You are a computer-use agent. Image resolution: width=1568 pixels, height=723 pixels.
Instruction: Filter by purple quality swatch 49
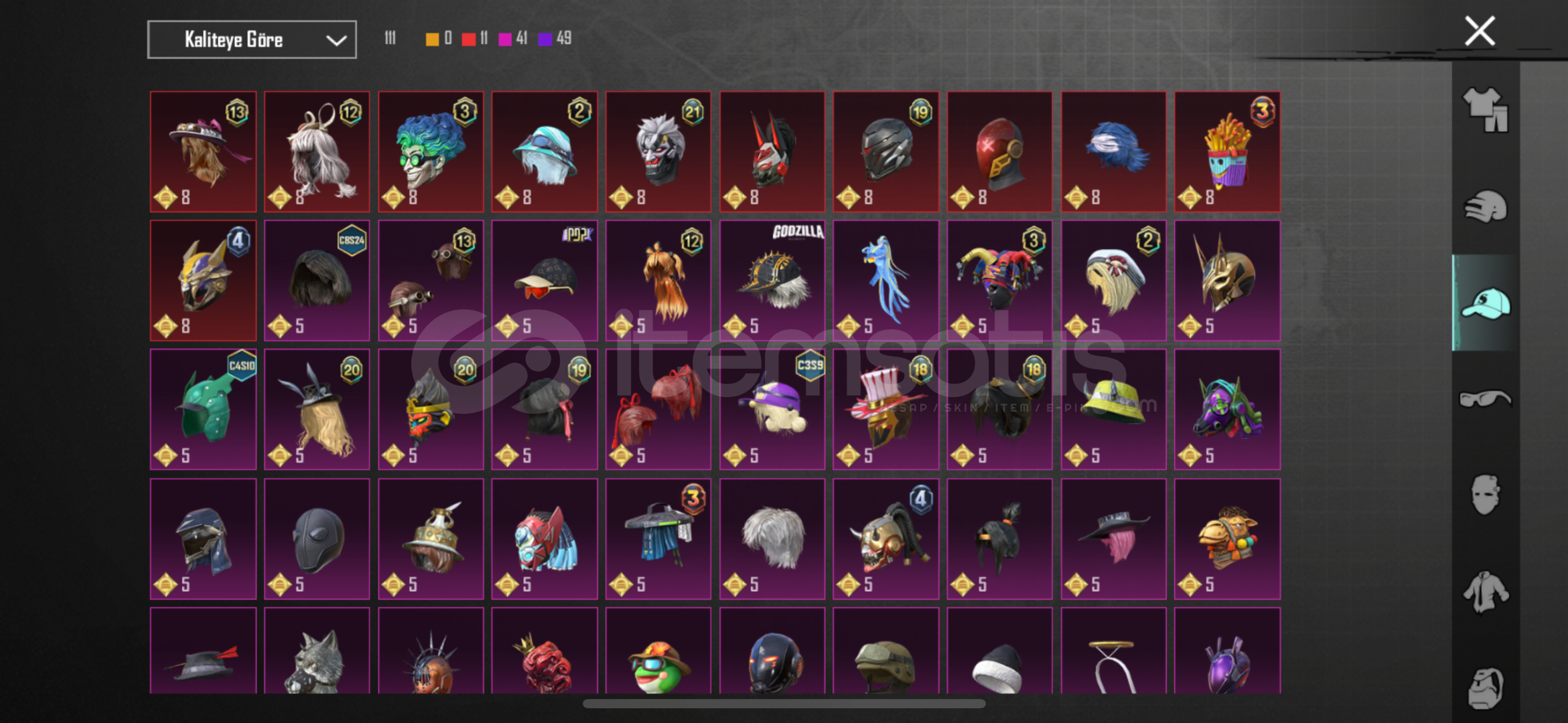(x=545, y=39)
